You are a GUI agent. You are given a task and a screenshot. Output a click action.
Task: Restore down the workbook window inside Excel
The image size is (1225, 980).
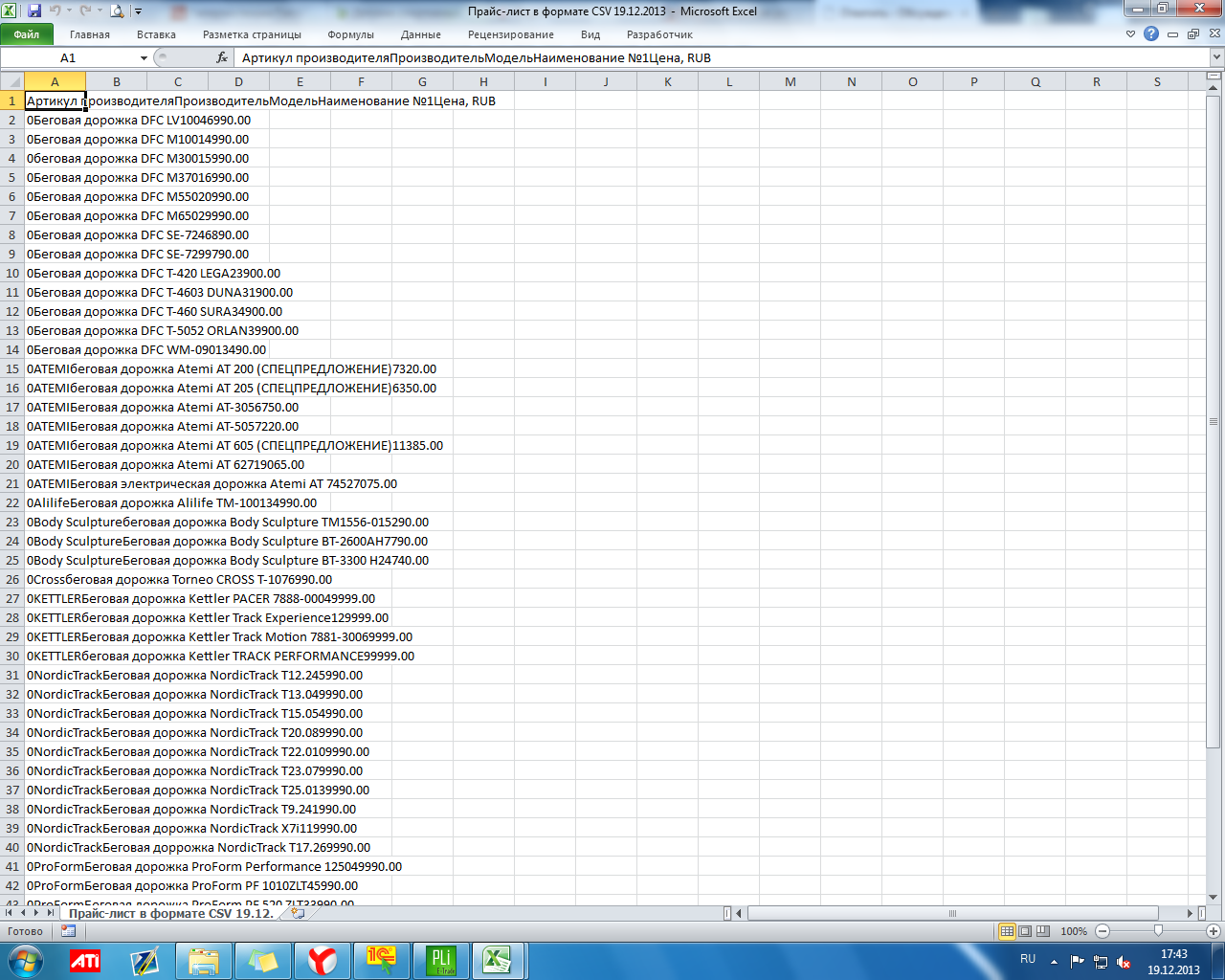point(1193,34)
